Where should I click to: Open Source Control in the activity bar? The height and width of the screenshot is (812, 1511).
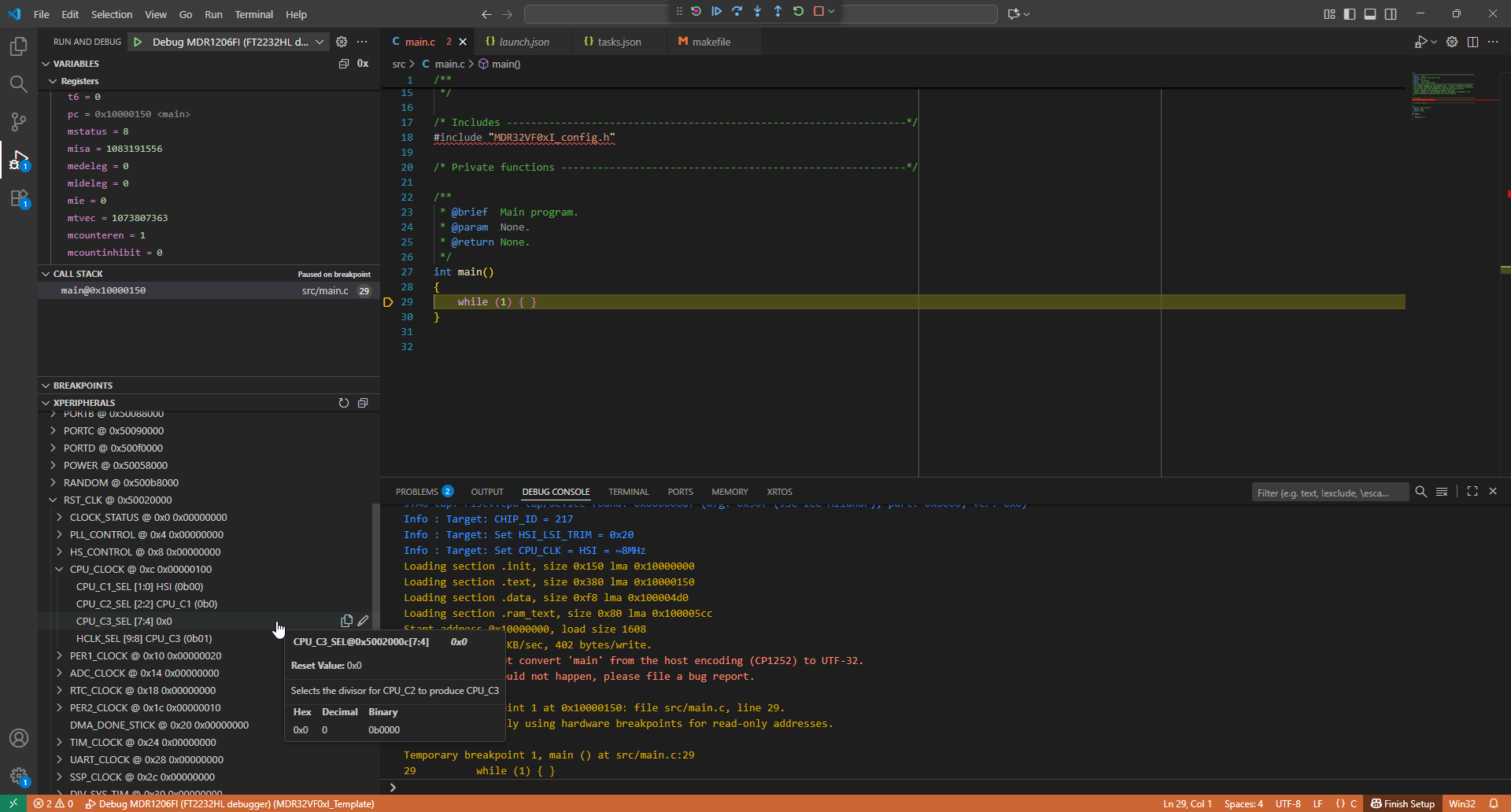pyautogui.click(x=19, y=122)
